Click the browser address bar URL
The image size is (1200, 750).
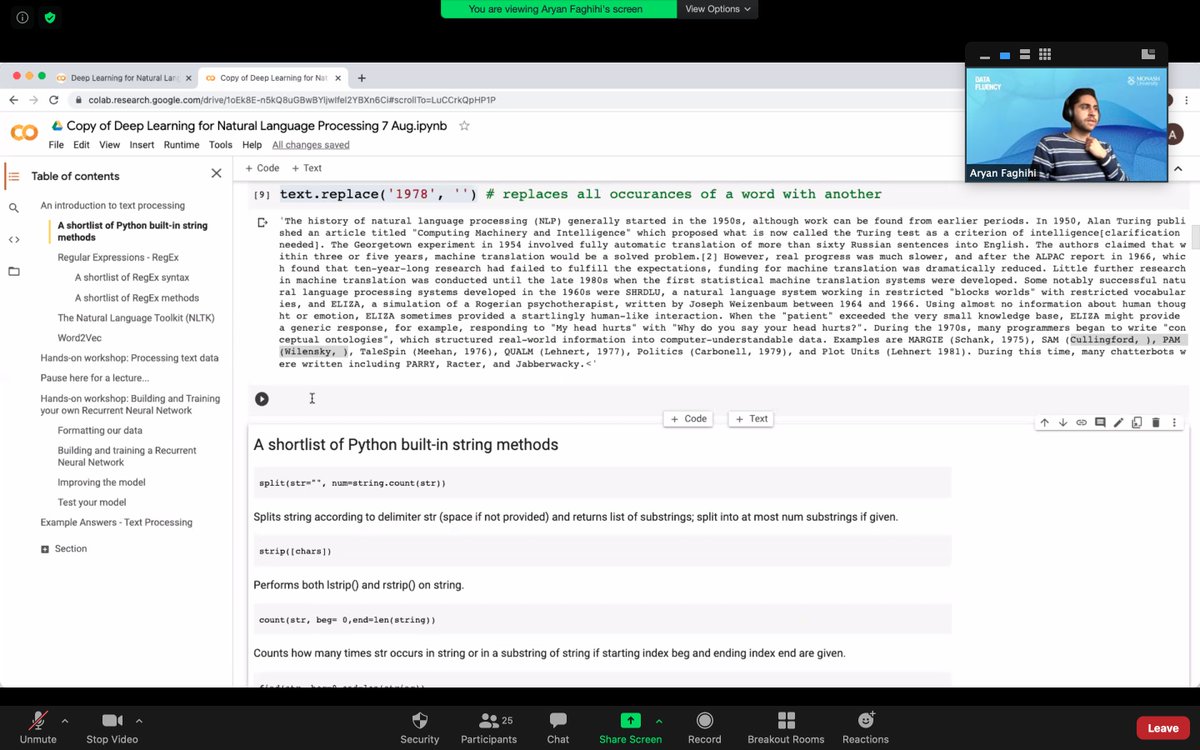point(292,100)
